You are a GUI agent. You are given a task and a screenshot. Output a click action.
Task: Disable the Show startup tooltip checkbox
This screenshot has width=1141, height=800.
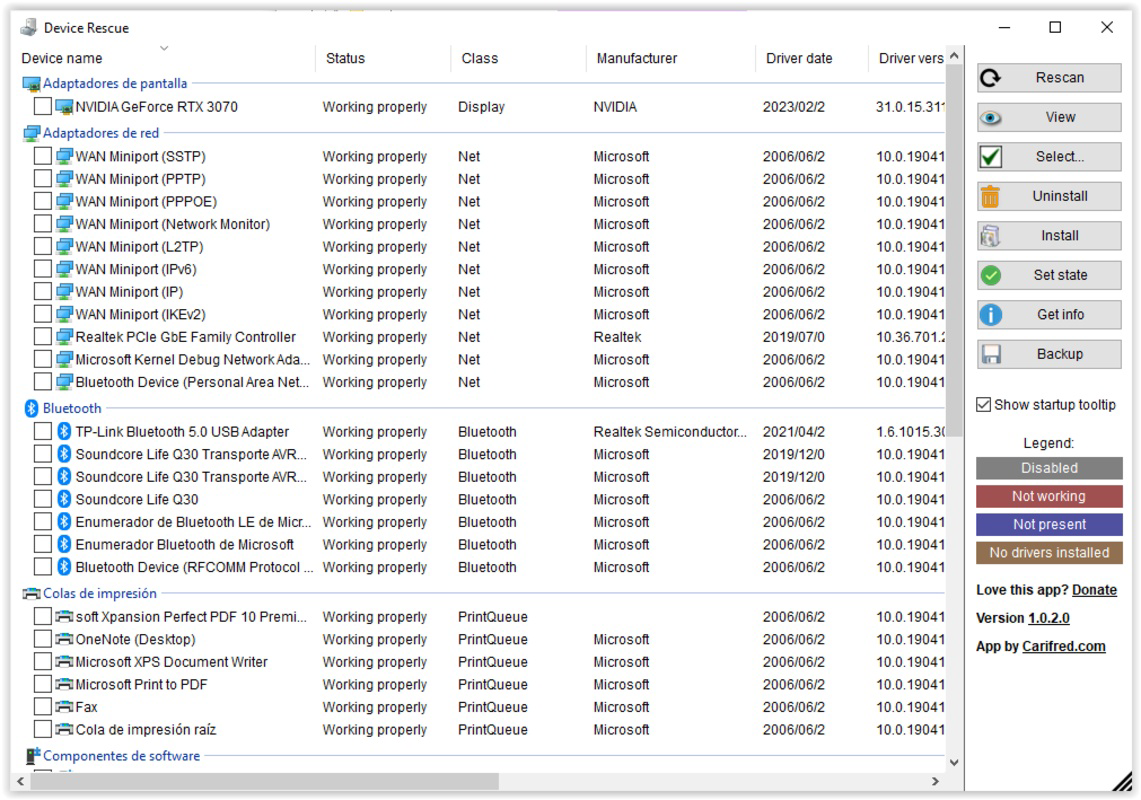[984, 405]
